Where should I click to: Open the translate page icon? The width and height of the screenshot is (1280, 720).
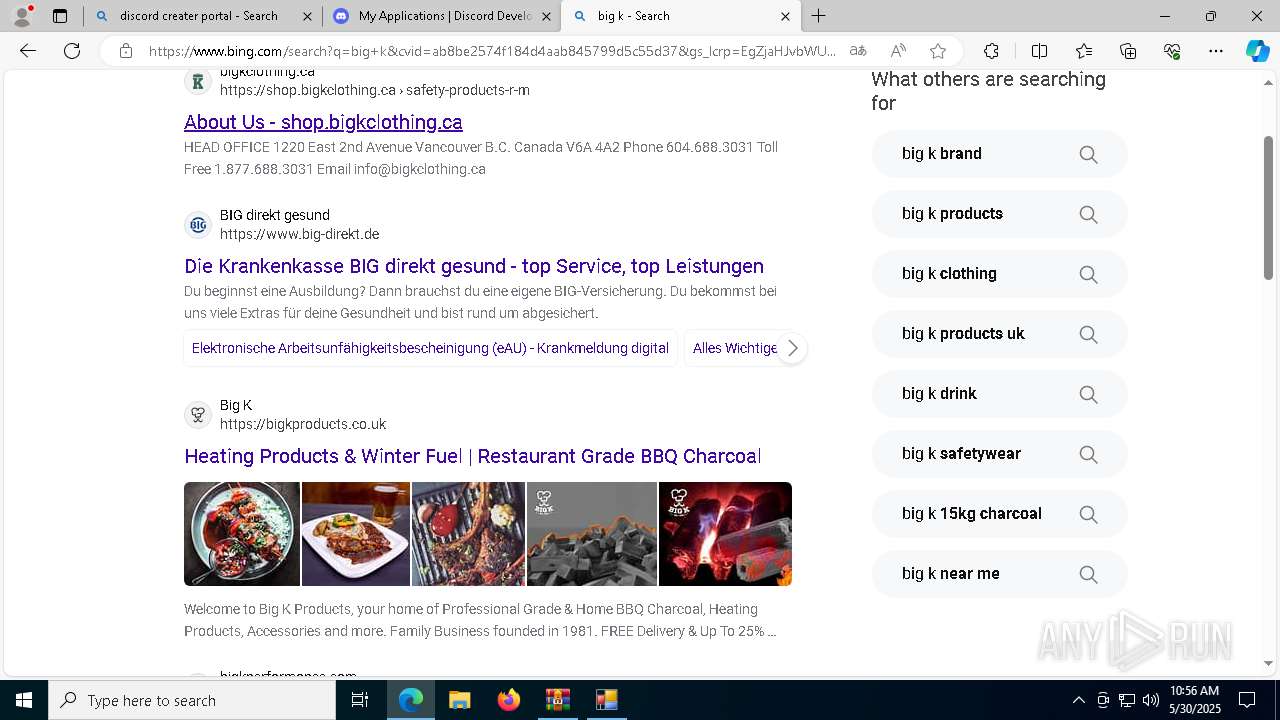coord(858,51)
